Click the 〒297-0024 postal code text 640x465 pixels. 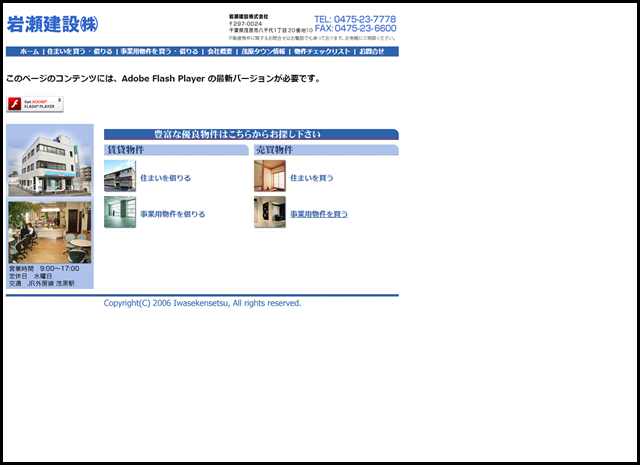(x=245, y=24)
